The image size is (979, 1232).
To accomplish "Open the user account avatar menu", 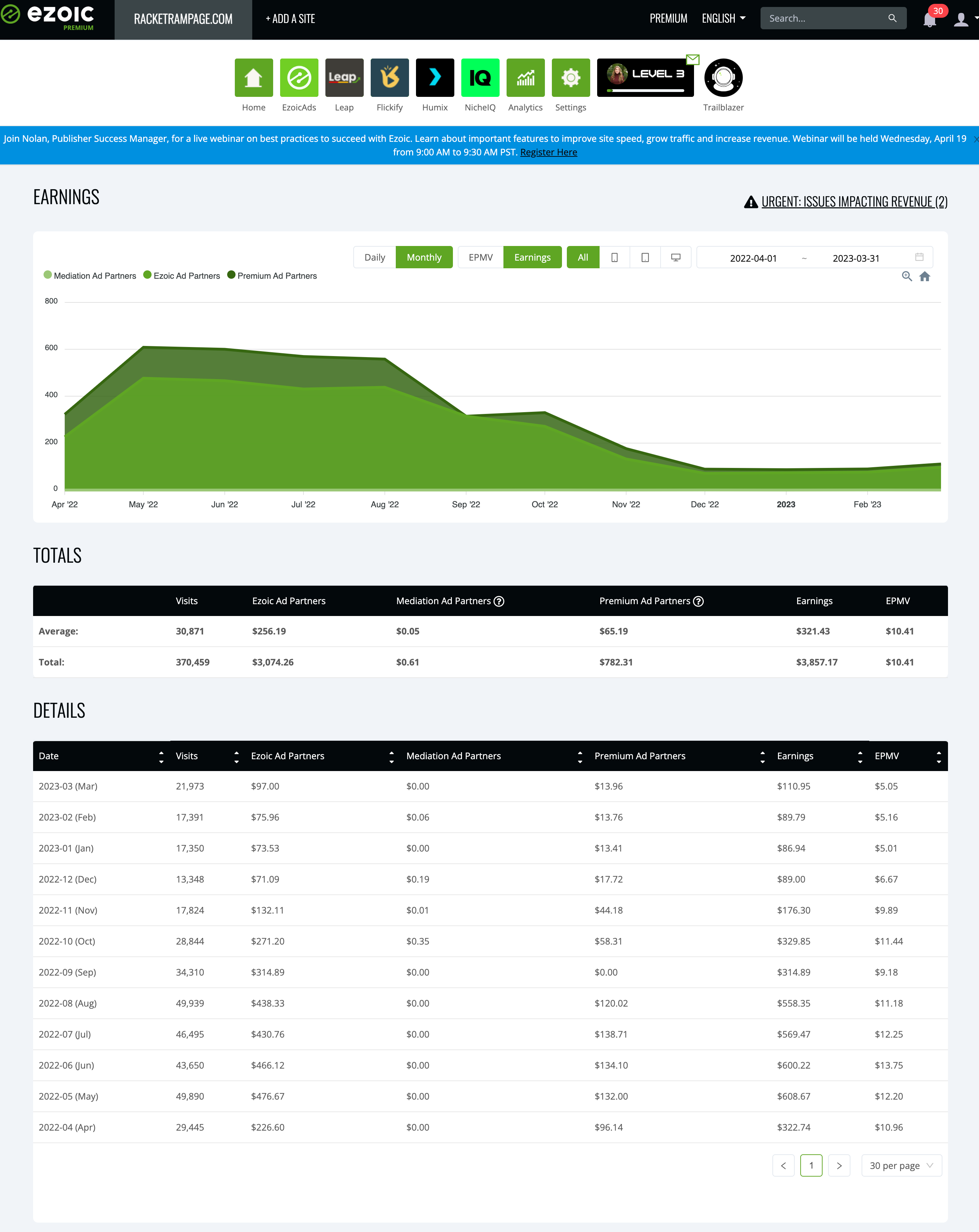I will [x=961, y=20].
